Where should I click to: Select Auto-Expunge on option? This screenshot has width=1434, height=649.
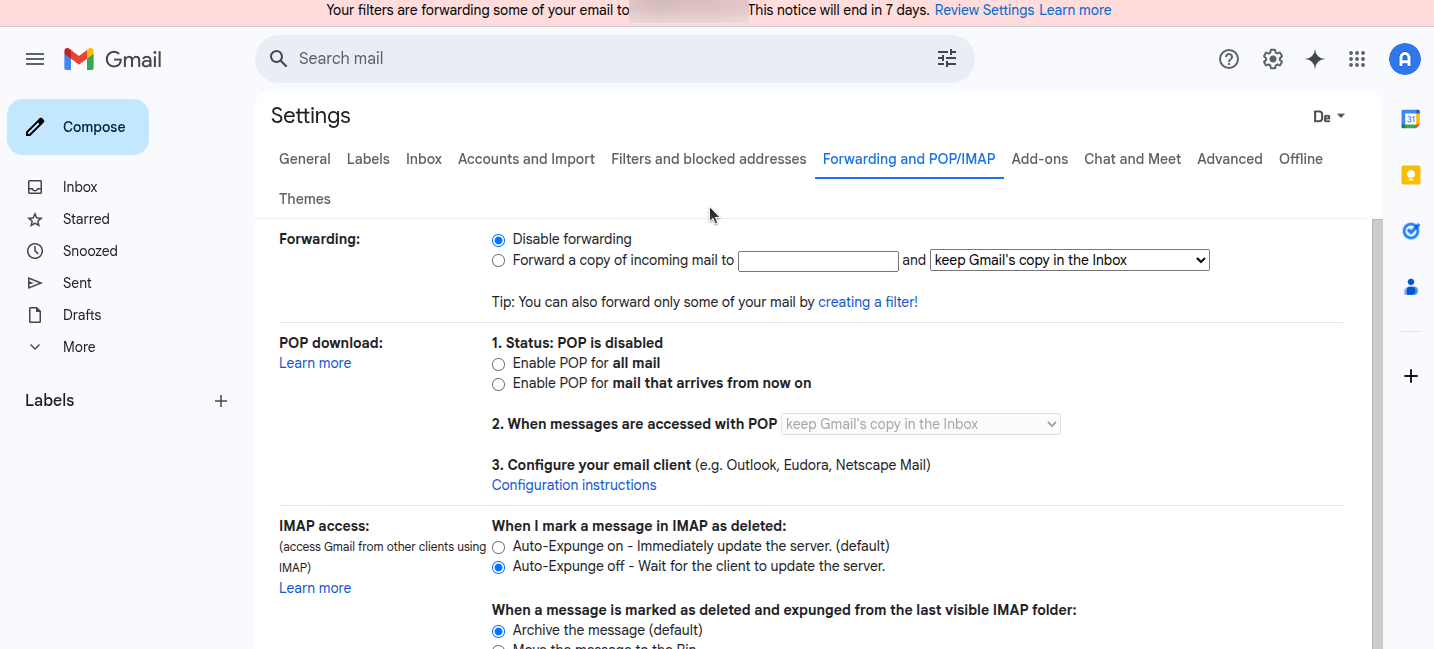[x=498, y=547]
